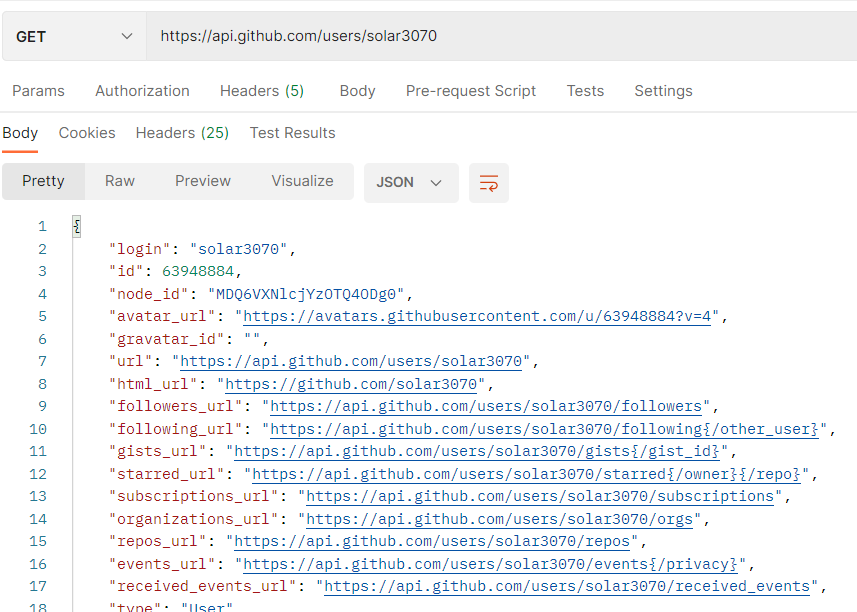Click the "received_events_url" key text
The height and width of the screenshot is (612, 857).
[x=202, y=586]
